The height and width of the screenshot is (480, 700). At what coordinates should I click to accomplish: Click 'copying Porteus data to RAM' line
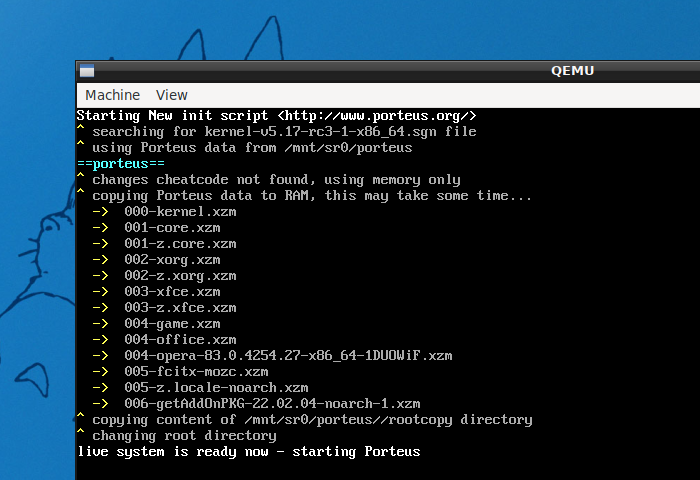pyautogui.click(x=304, y=196)
